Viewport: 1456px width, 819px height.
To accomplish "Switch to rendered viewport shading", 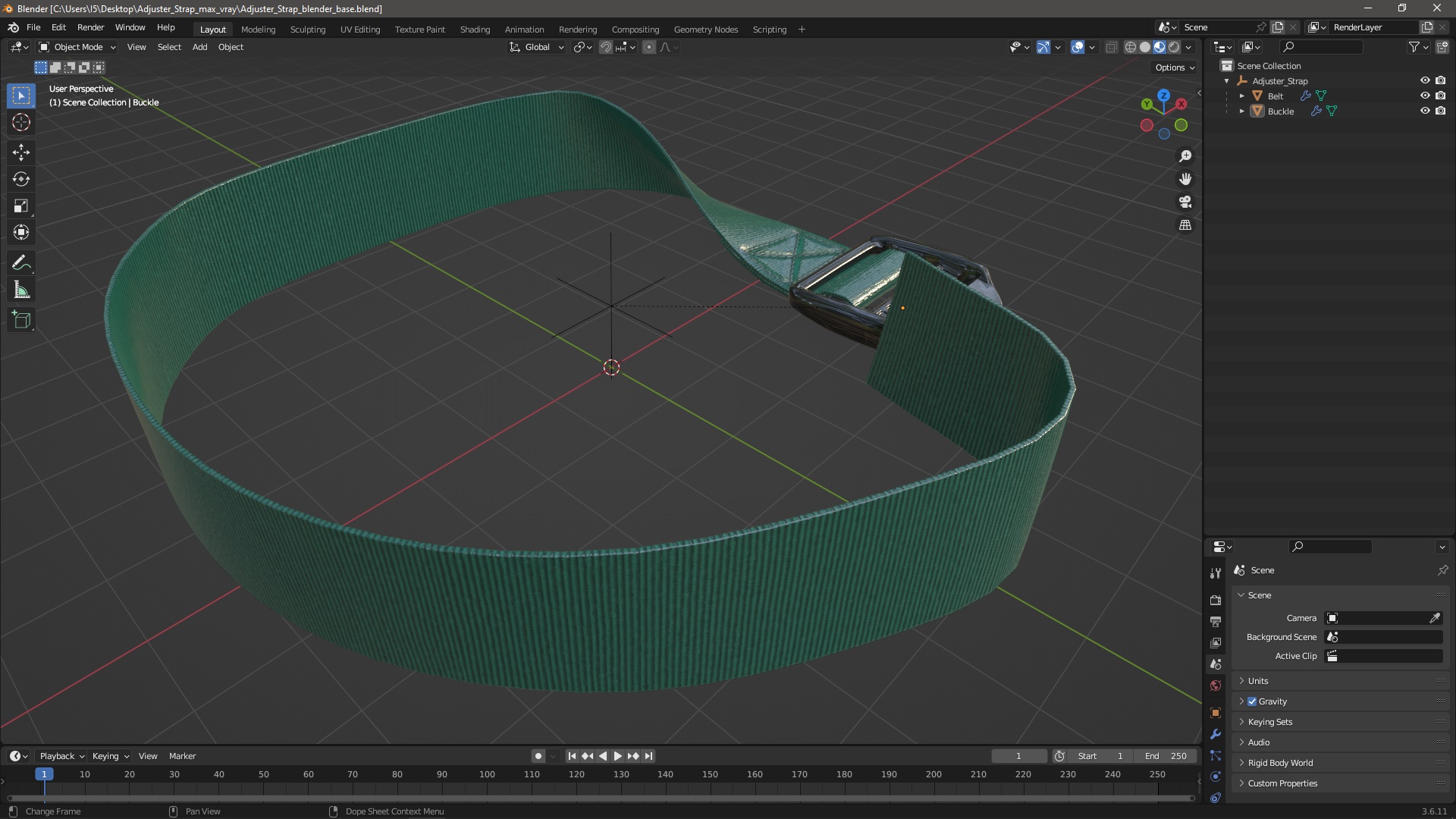I will coord(1174,47).
